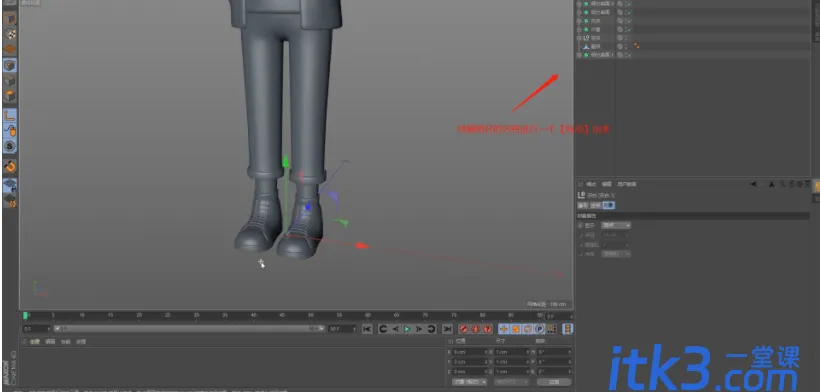The height and width of the screenshot is (392, 820).
Task: Click Planar Workplane icon
Action: [10, 200]
